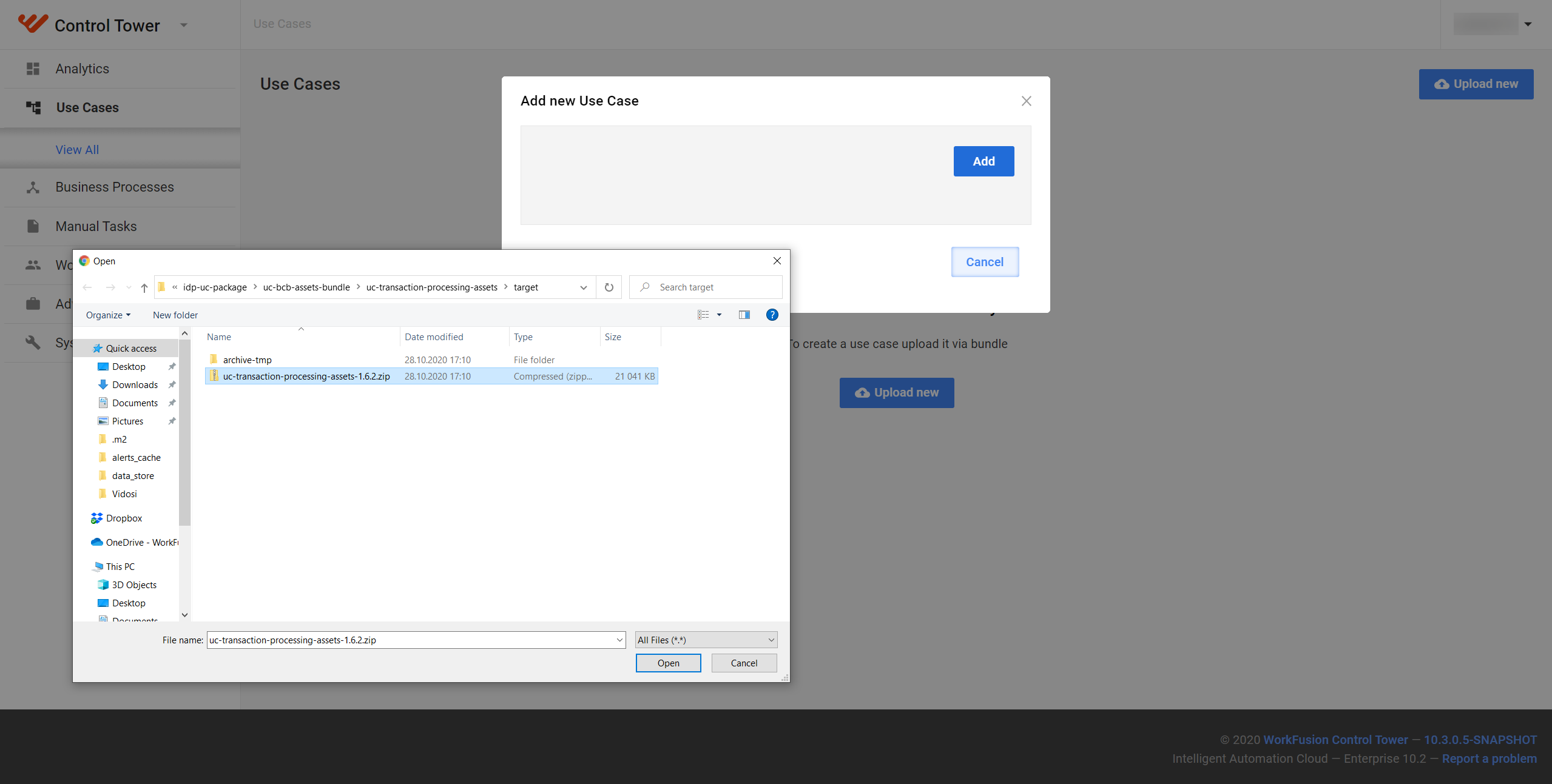This screenshot has height=784, width=1552.
Task: Go forward with the file dialog forward arrow
Action: coord(110,287)
